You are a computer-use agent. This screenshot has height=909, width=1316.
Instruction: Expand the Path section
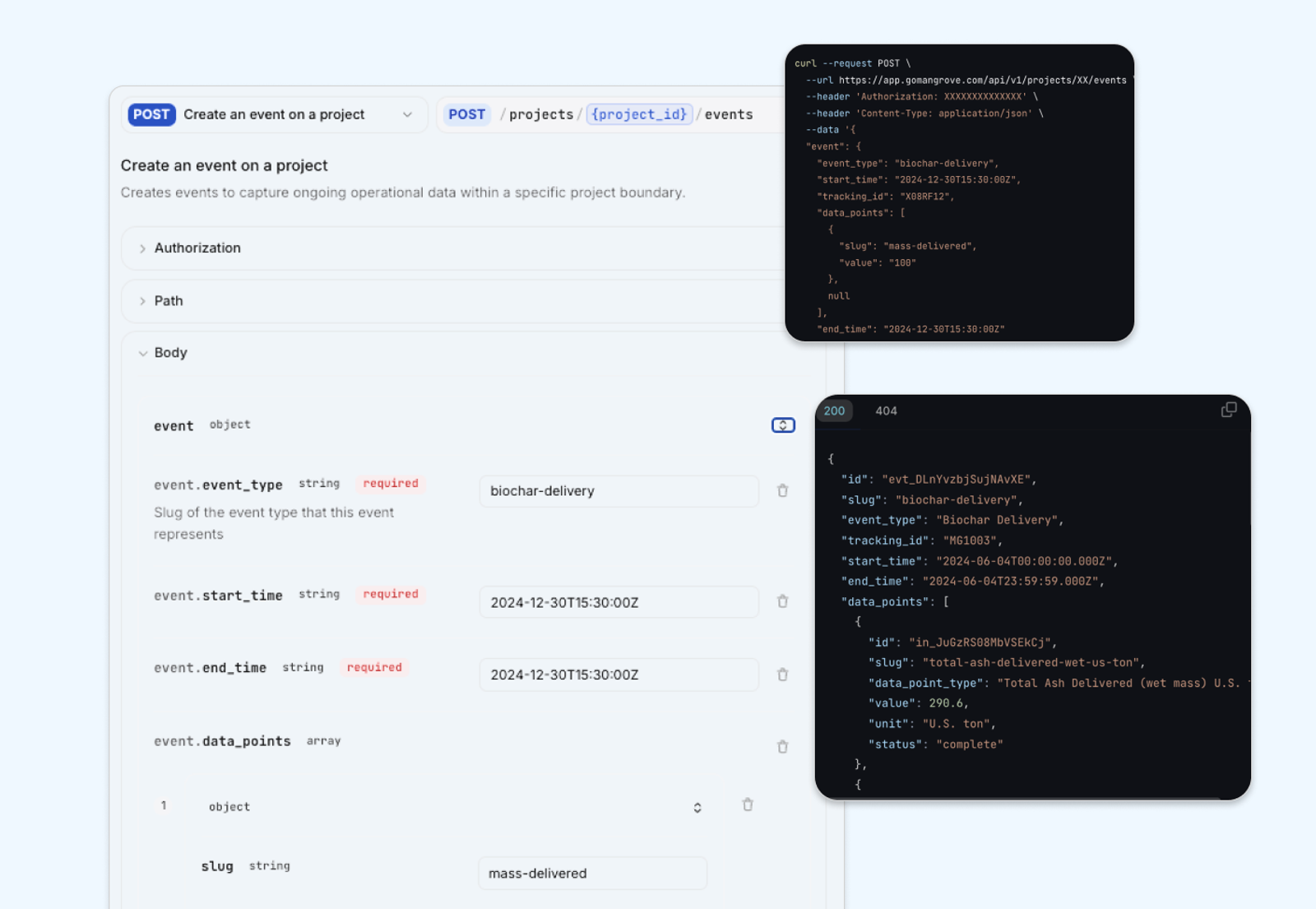[454, 301]
